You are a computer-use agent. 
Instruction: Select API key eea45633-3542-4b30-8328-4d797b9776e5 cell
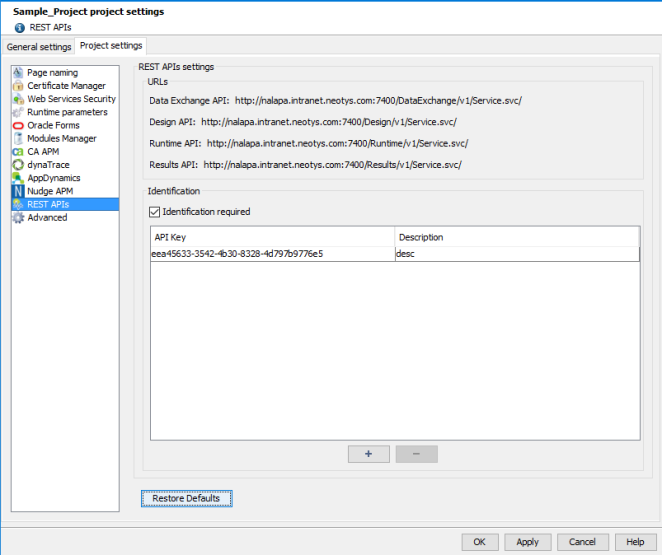pyautogui.click(x=273, y=254)
